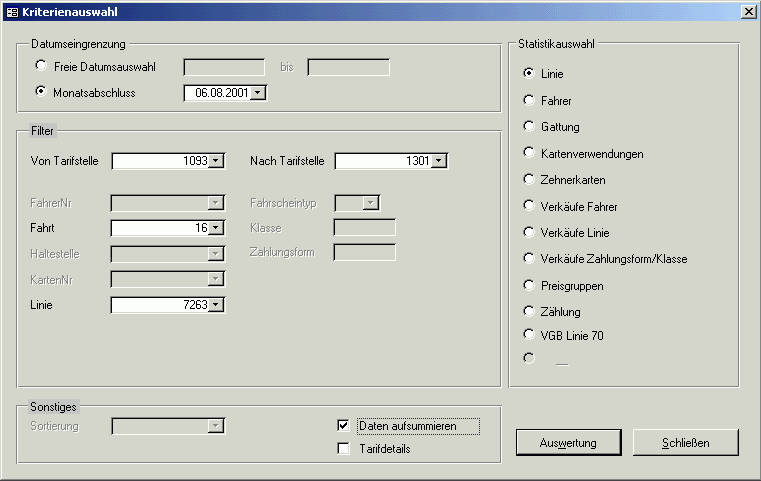761x481 pixels.
Task: Expand the Nach Tarifstelle dropdown arrow
Action: tap(439, 161)
